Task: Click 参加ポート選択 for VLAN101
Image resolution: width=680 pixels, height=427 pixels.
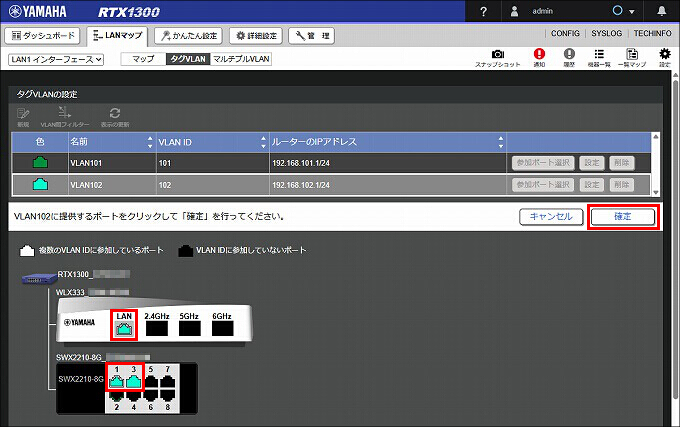Action: tap(543, 163)
